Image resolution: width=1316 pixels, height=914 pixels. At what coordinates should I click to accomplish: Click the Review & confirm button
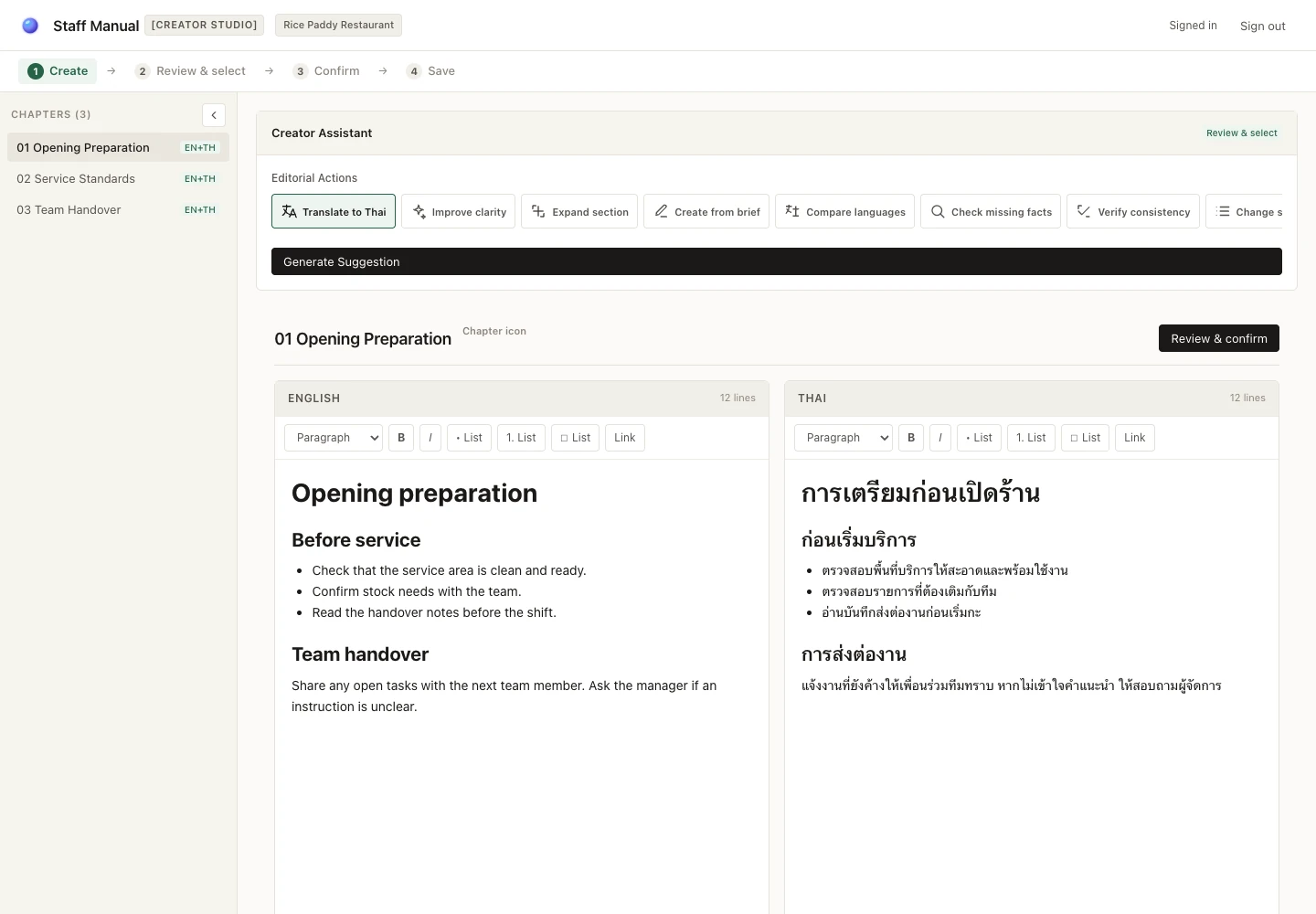(x=1219, y=338)
